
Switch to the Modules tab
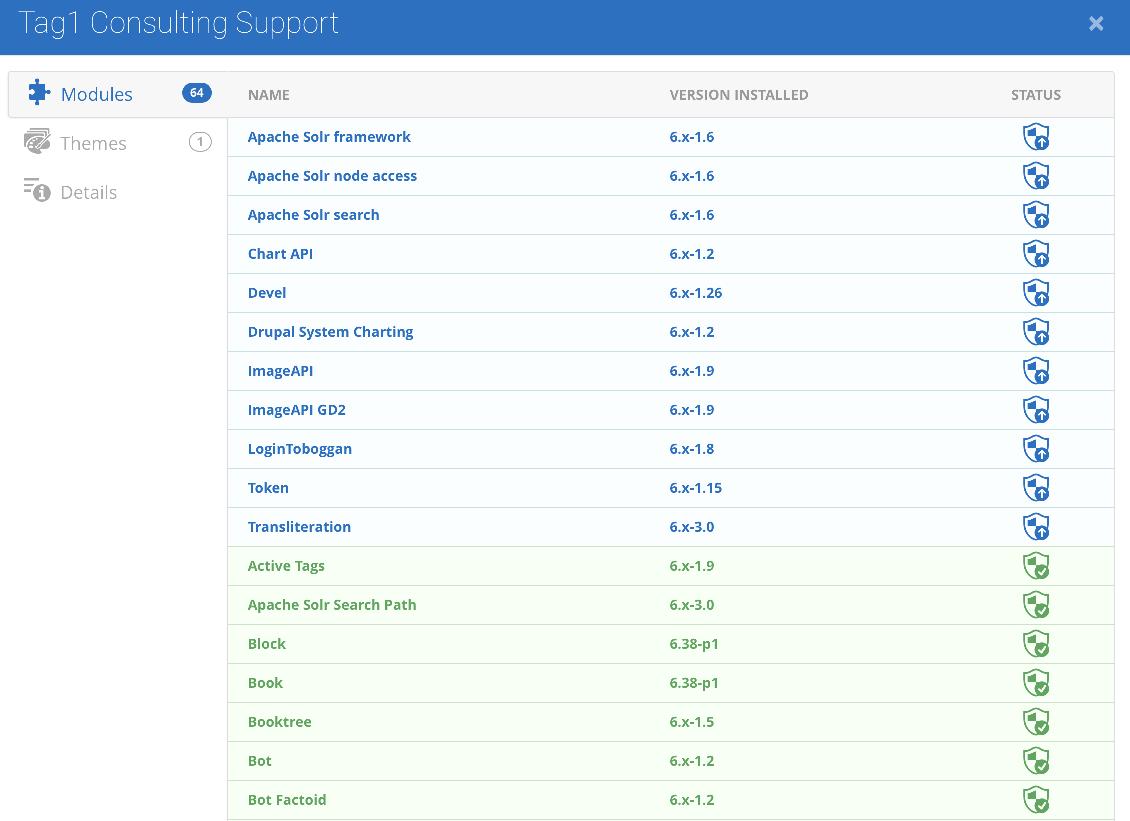pos(117,94)
